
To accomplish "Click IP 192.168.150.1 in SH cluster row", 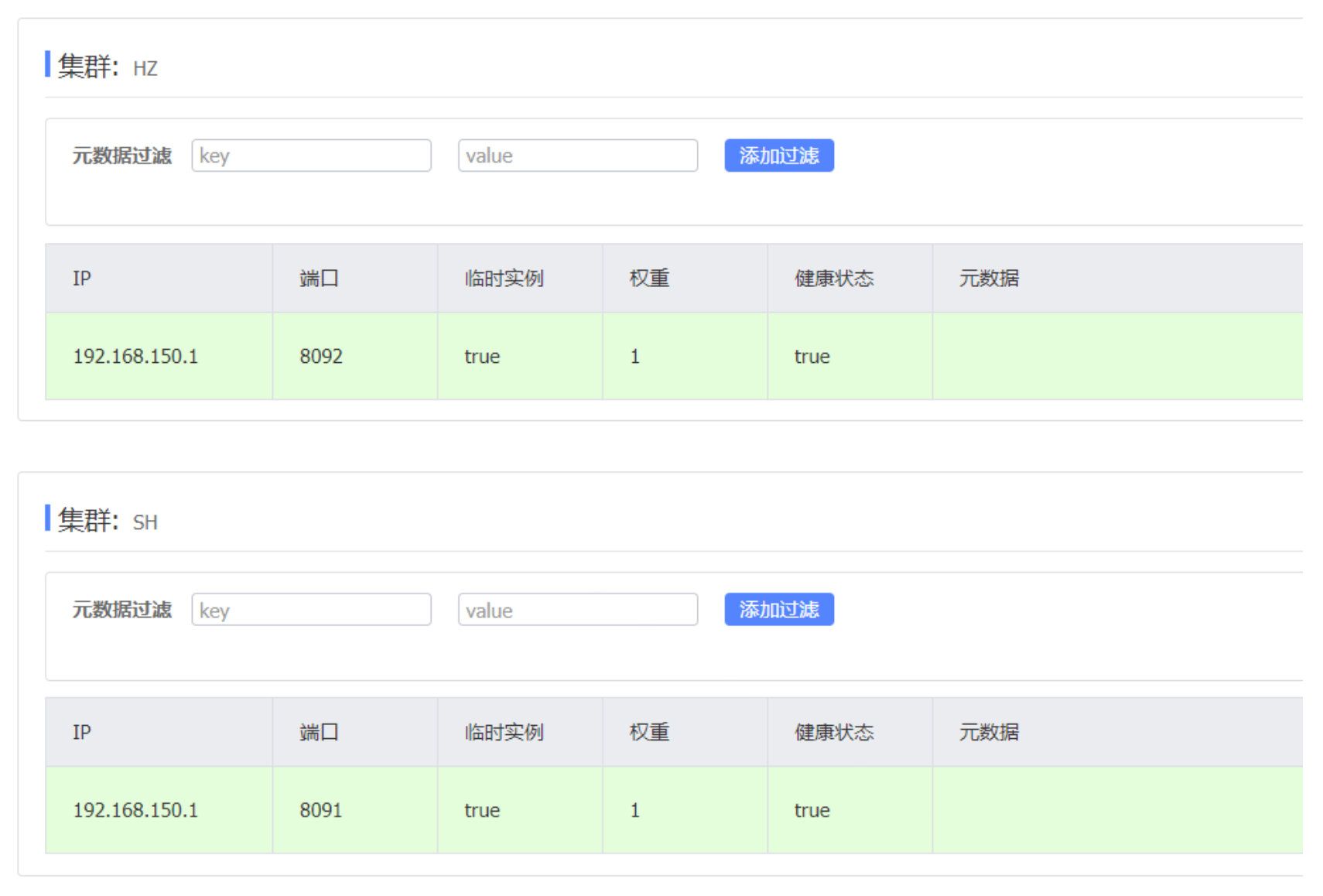I will pos(135,810).
